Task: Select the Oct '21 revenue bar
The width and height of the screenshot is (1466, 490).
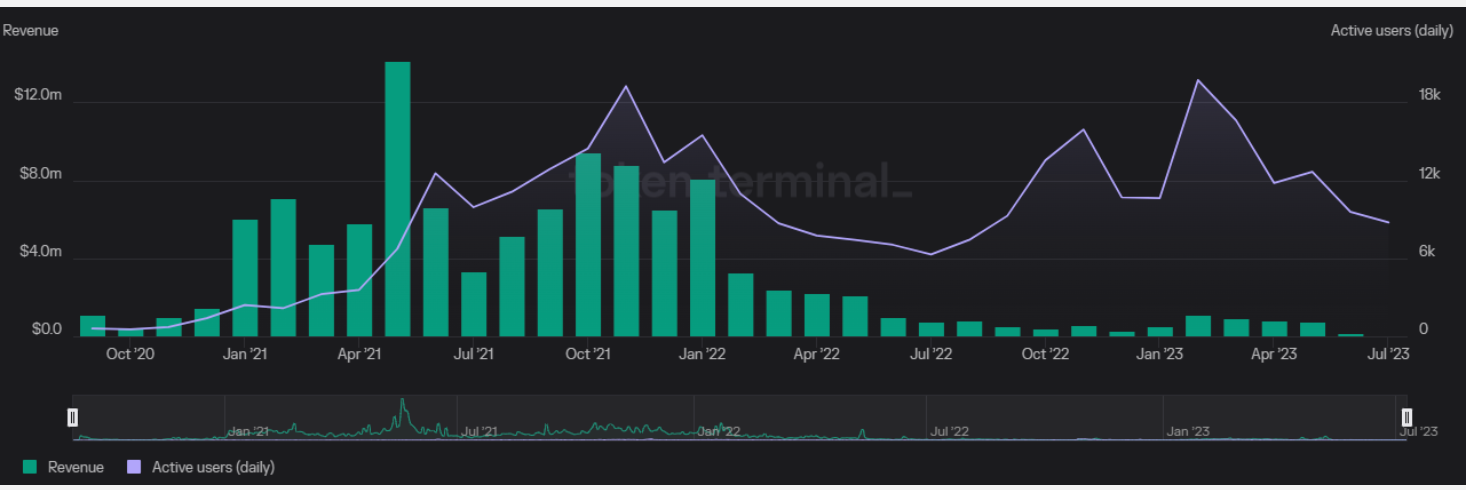Action: [x=588, y=245]
